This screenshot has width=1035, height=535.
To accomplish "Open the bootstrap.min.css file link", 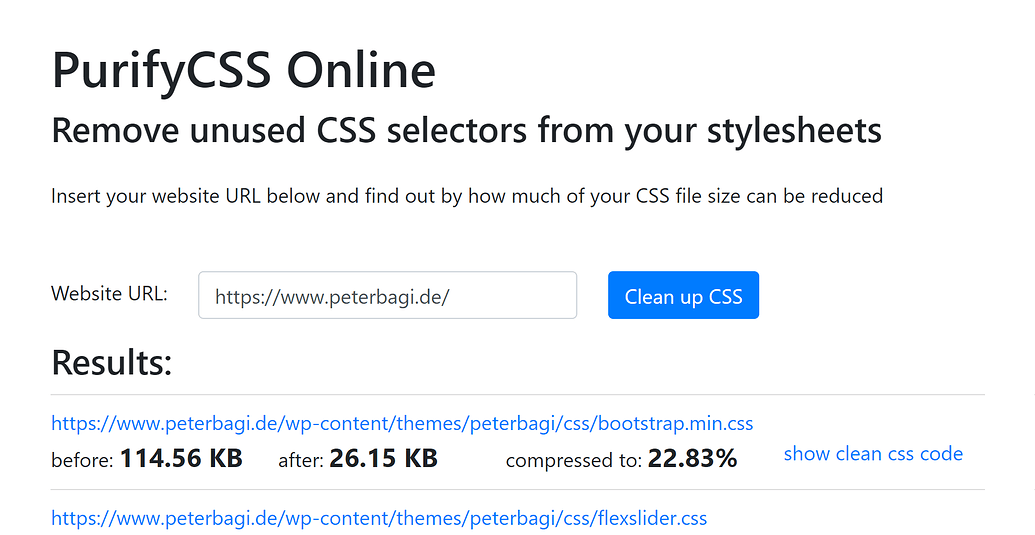I will [402, 424].
